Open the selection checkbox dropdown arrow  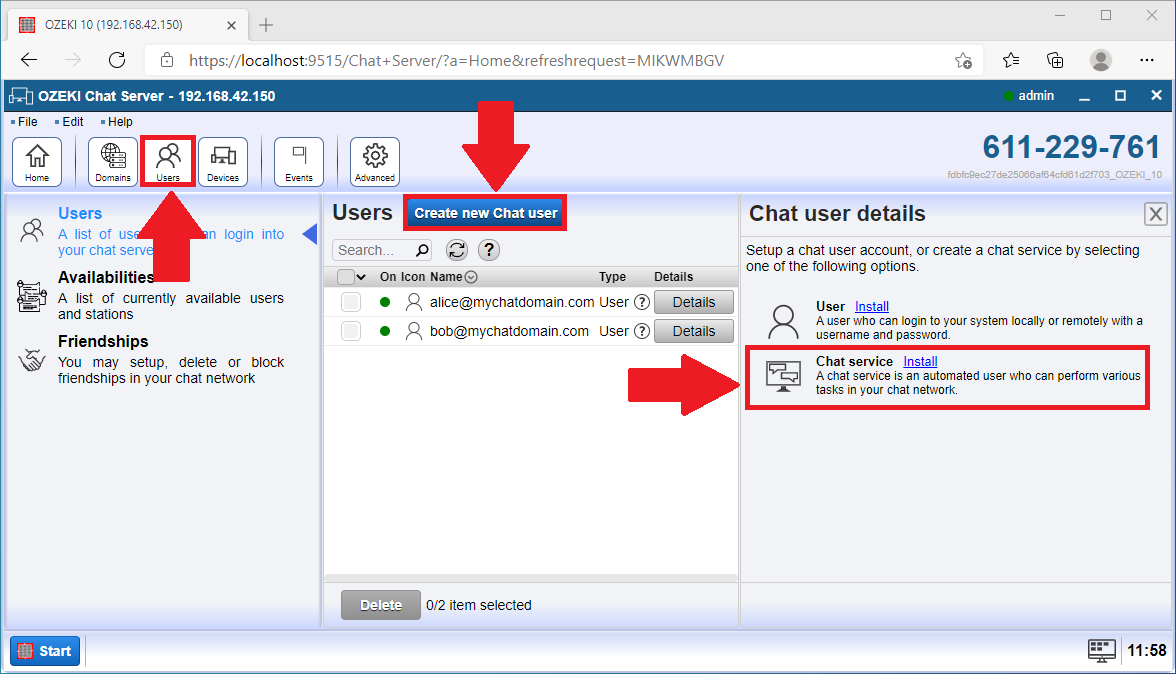click(360, 276)
